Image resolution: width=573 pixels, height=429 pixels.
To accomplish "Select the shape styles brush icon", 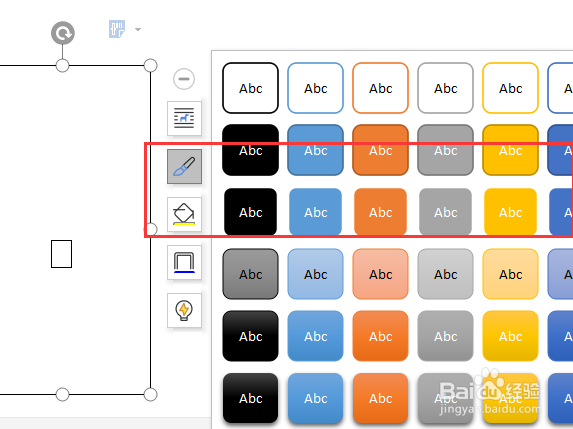I will point(184,166).
